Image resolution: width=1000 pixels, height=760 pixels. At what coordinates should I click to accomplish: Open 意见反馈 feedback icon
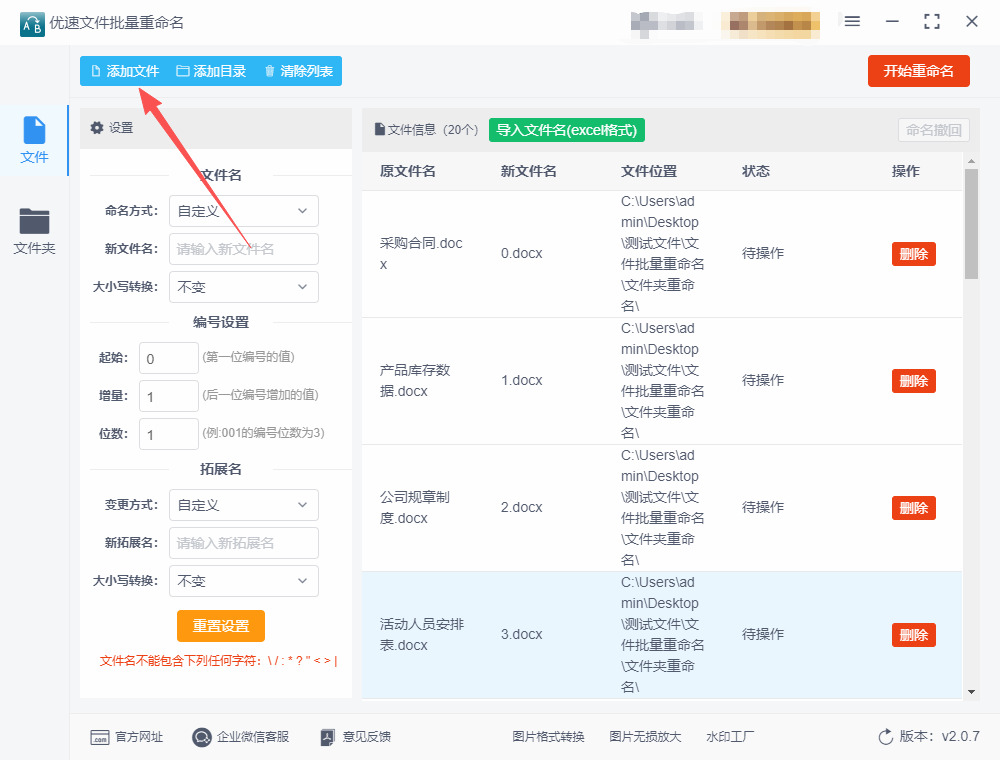[327, 737]
